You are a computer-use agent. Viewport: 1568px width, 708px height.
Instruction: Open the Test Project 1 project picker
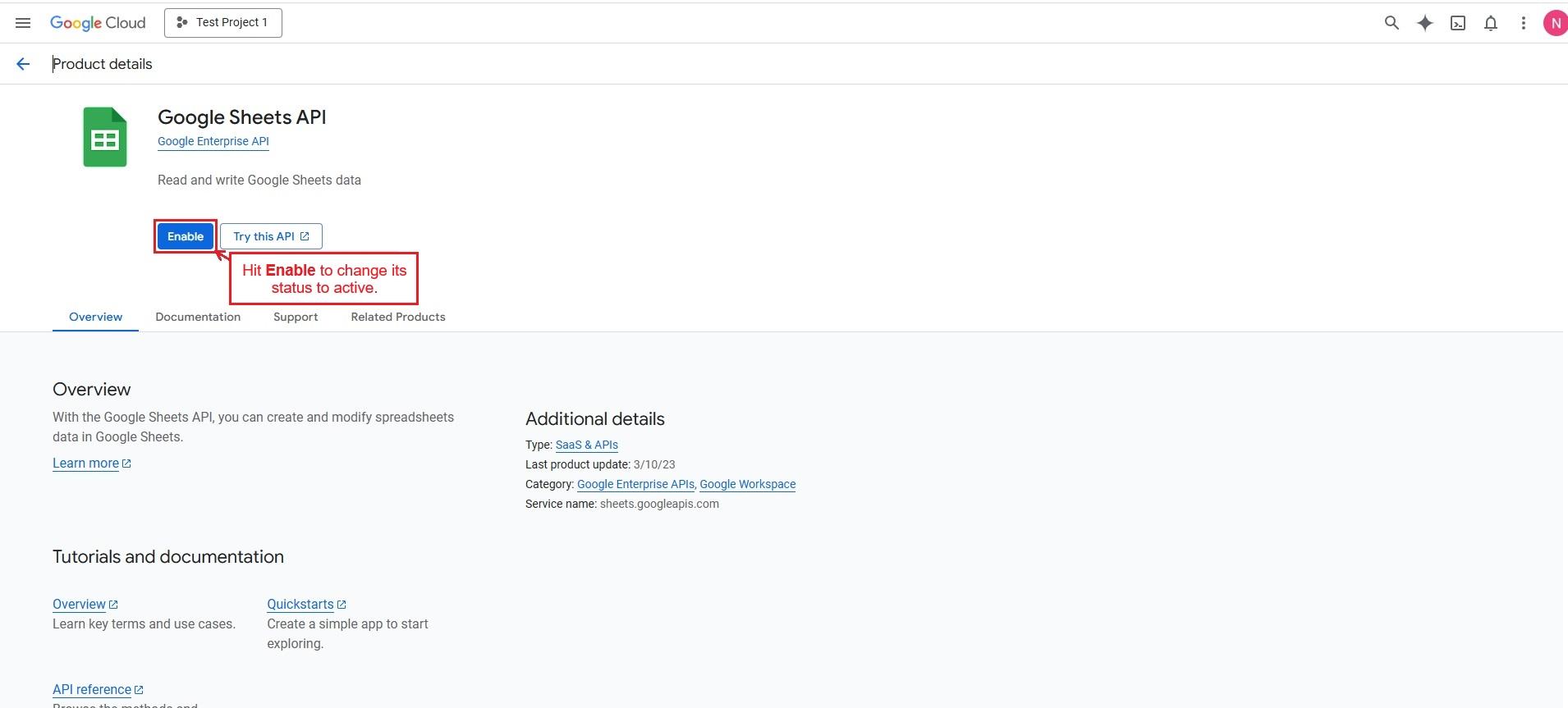click(x=223, y=23)
